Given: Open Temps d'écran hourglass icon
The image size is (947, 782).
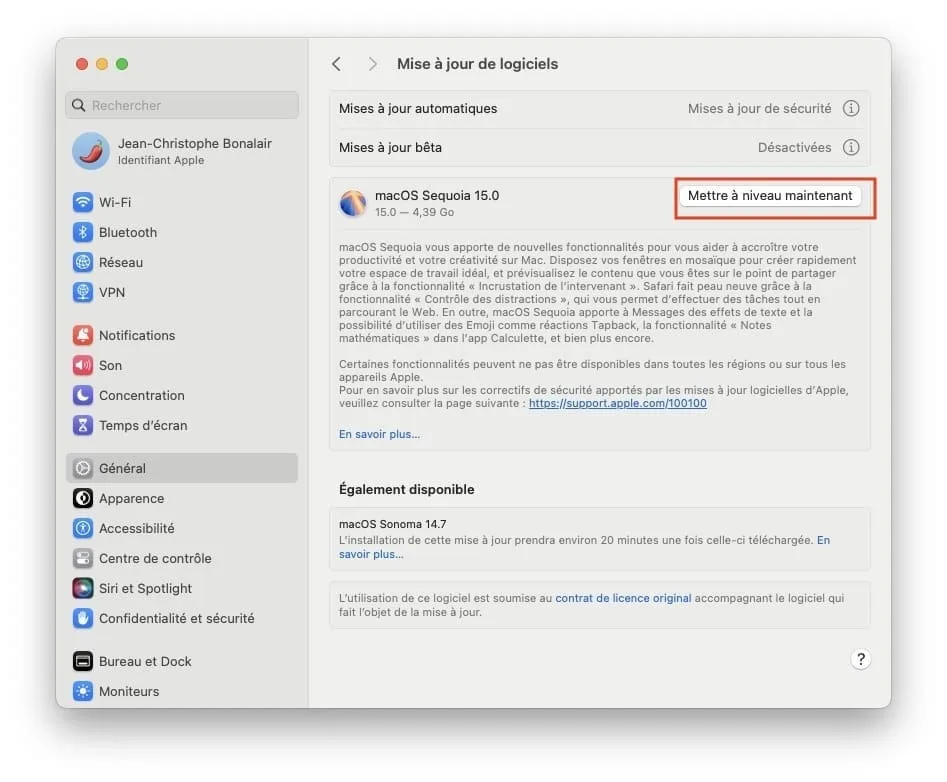Looking at the screenshot, I should tap(83, 425).
